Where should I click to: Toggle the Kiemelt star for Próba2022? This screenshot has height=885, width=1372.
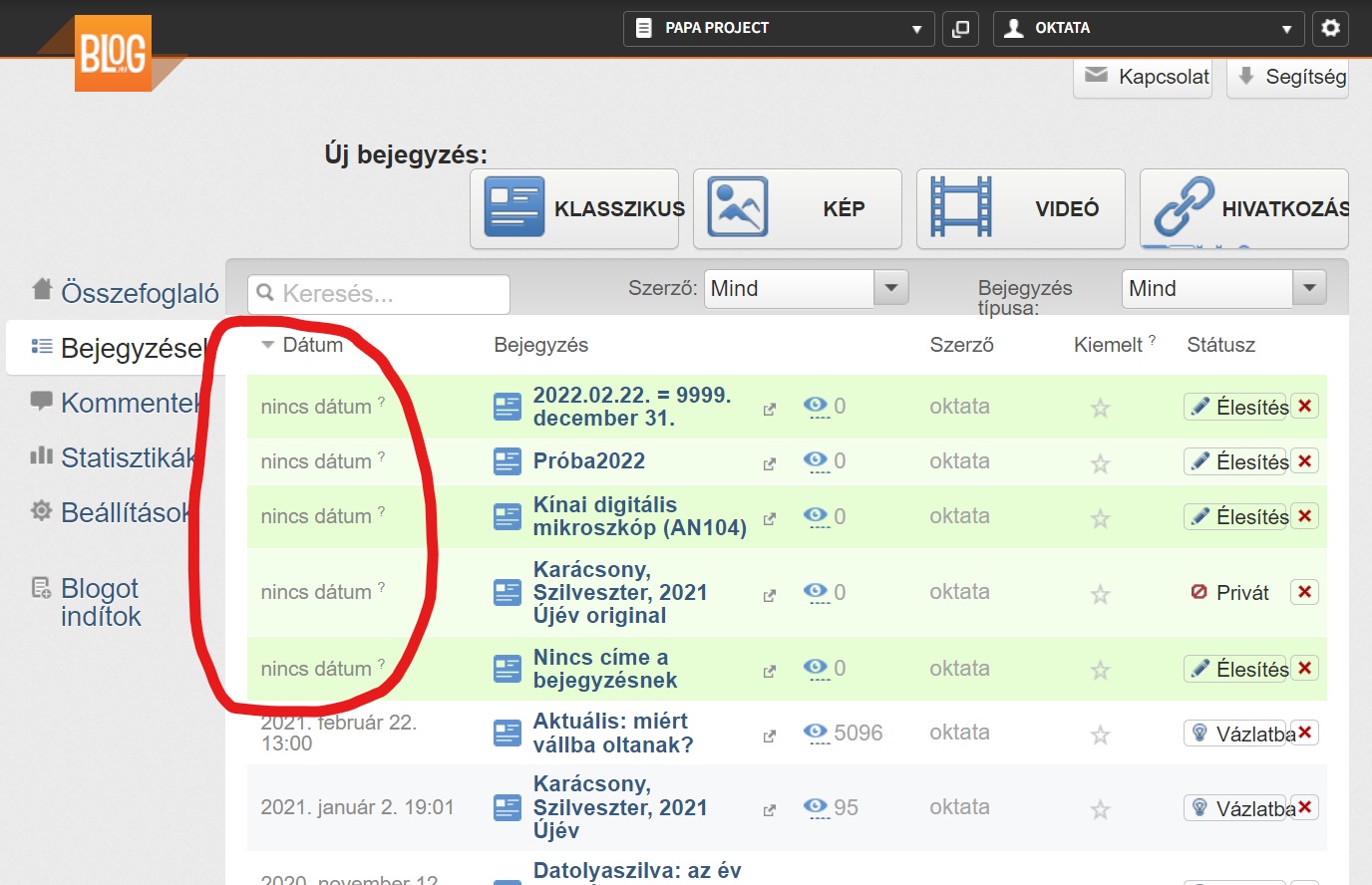point(1100,463)
